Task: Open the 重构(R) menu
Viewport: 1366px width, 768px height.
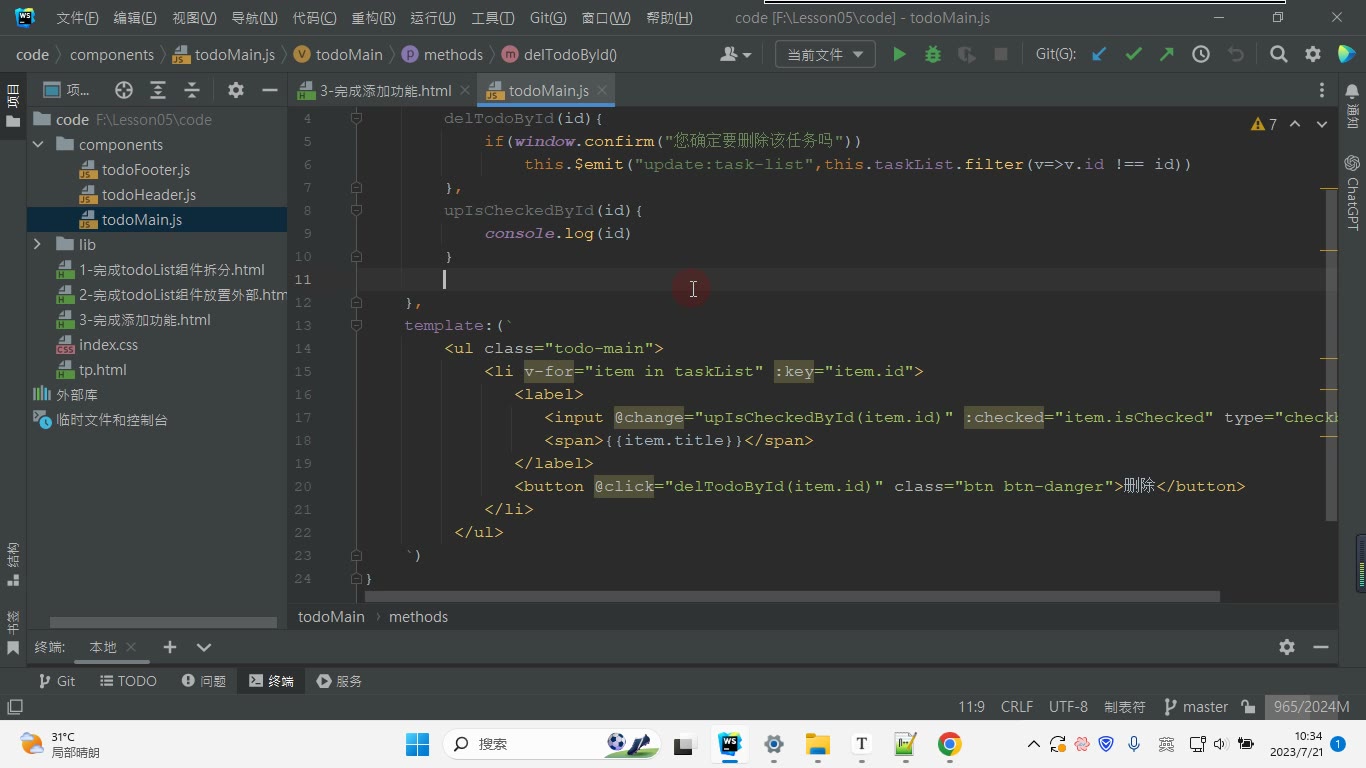Action: [x=373, y=18]
